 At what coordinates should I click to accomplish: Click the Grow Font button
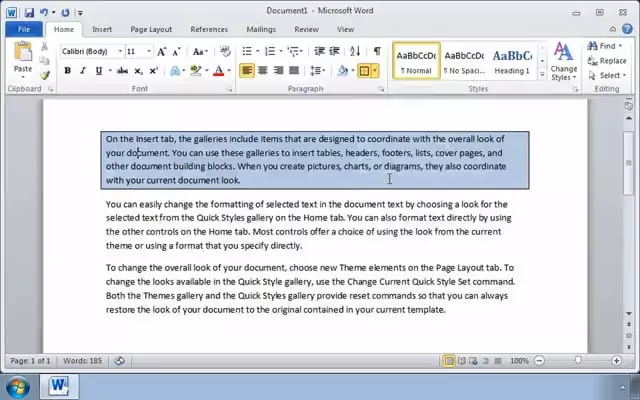162,51
